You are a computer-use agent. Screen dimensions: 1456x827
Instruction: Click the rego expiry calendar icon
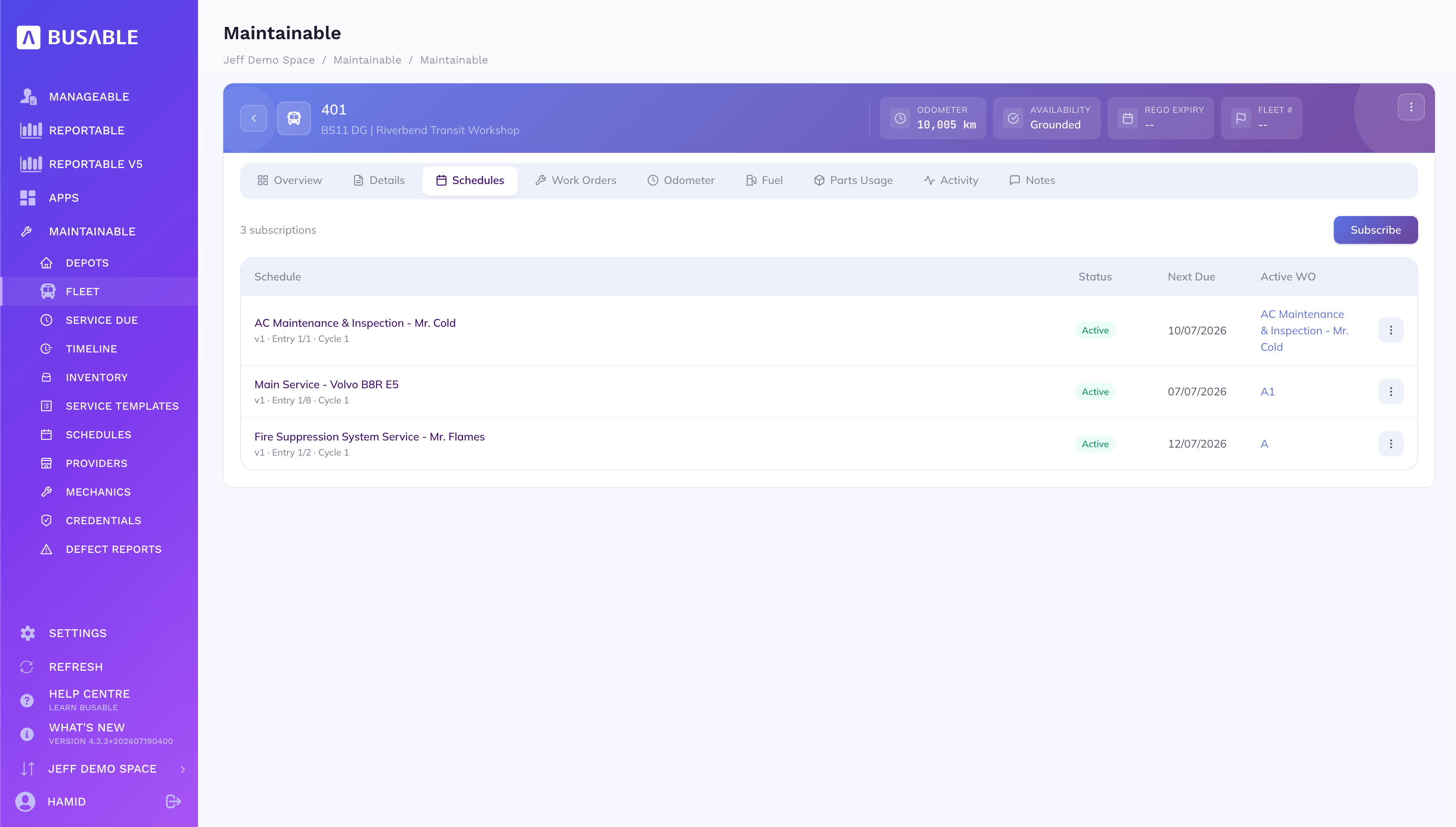pyautogui.click(x=1127, y=118)
